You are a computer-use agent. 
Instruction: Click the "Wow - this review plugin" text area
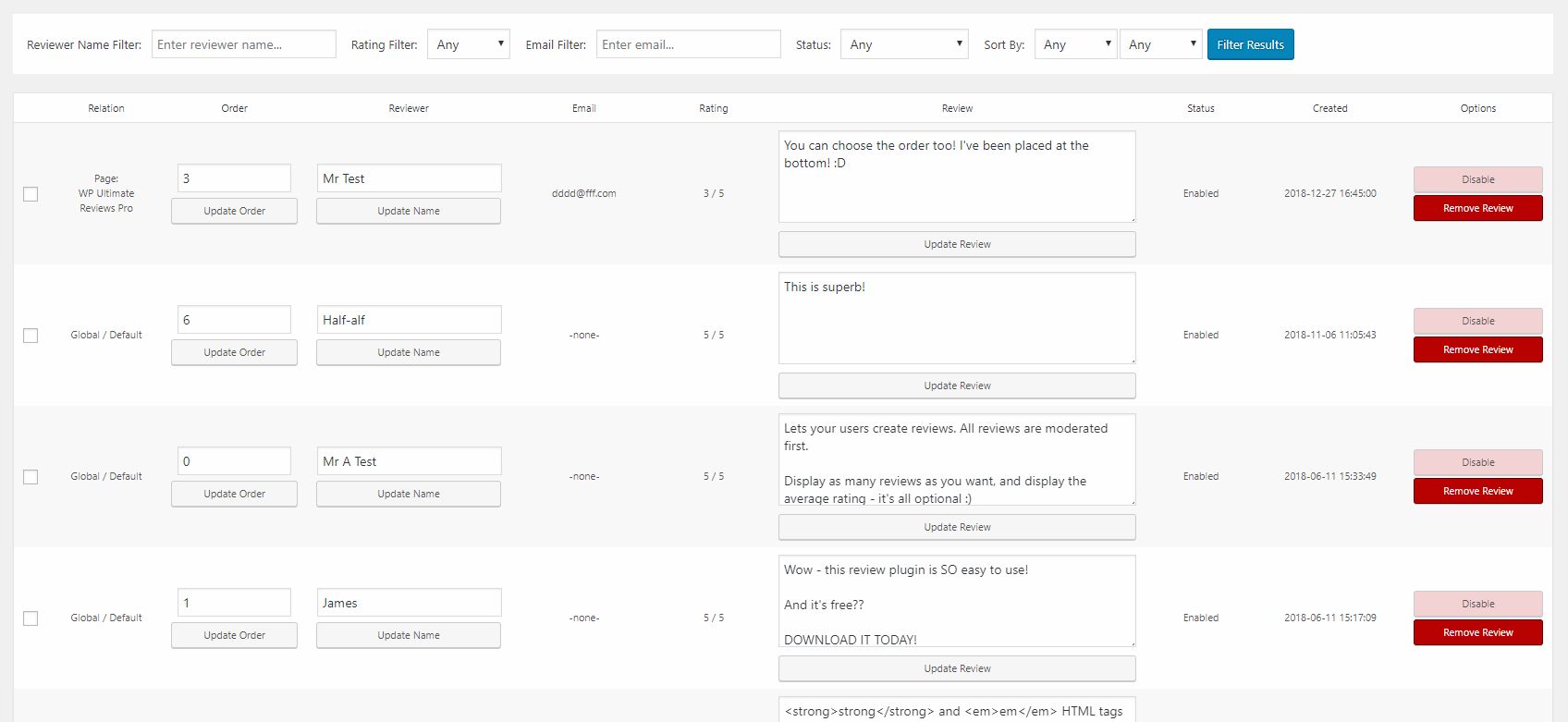click(x=957, y=601)
